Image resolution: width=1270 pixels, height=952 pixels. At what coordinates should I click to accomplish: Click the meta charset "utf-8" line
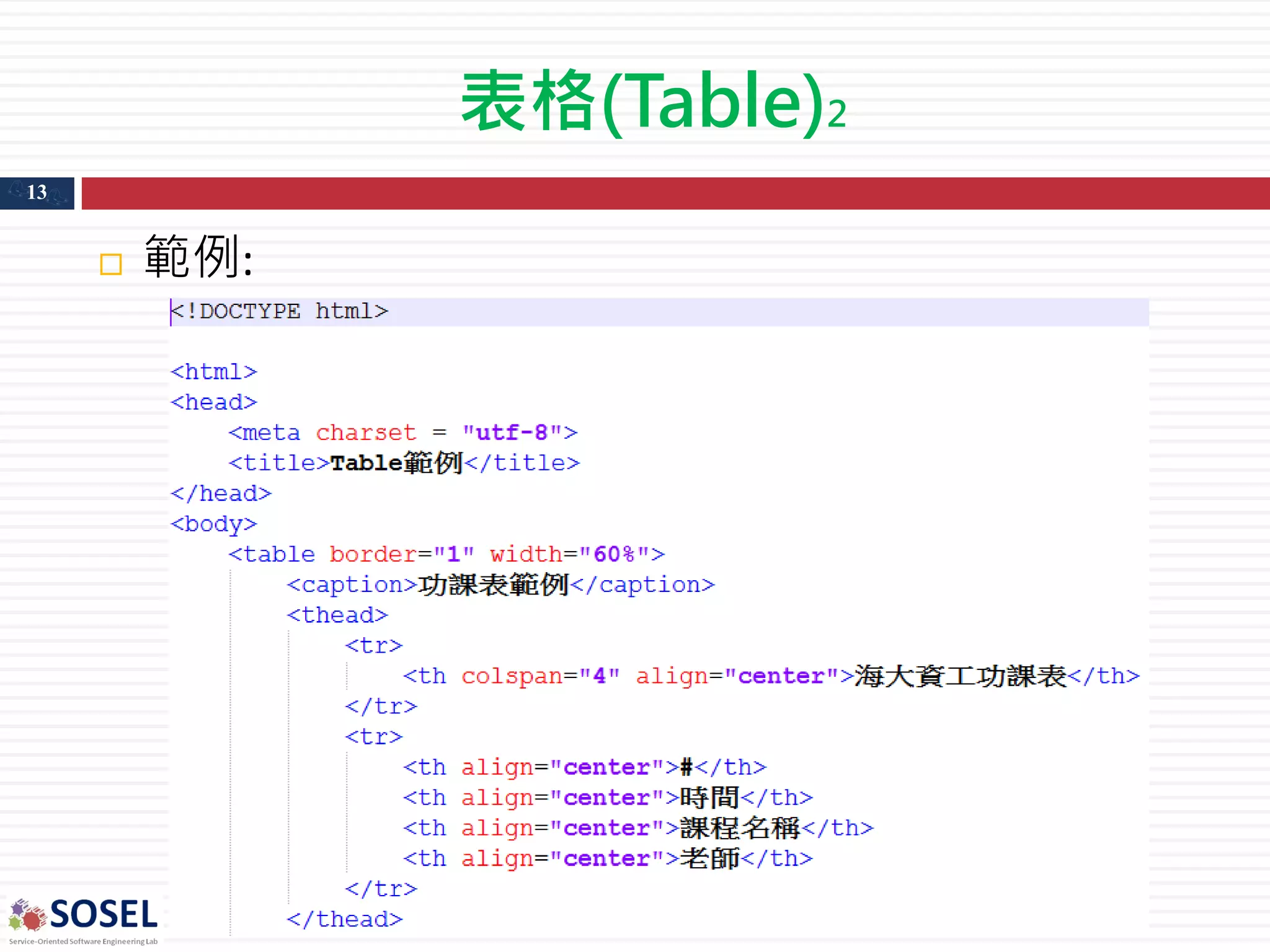pyautogui.click(x=403, y=433)
